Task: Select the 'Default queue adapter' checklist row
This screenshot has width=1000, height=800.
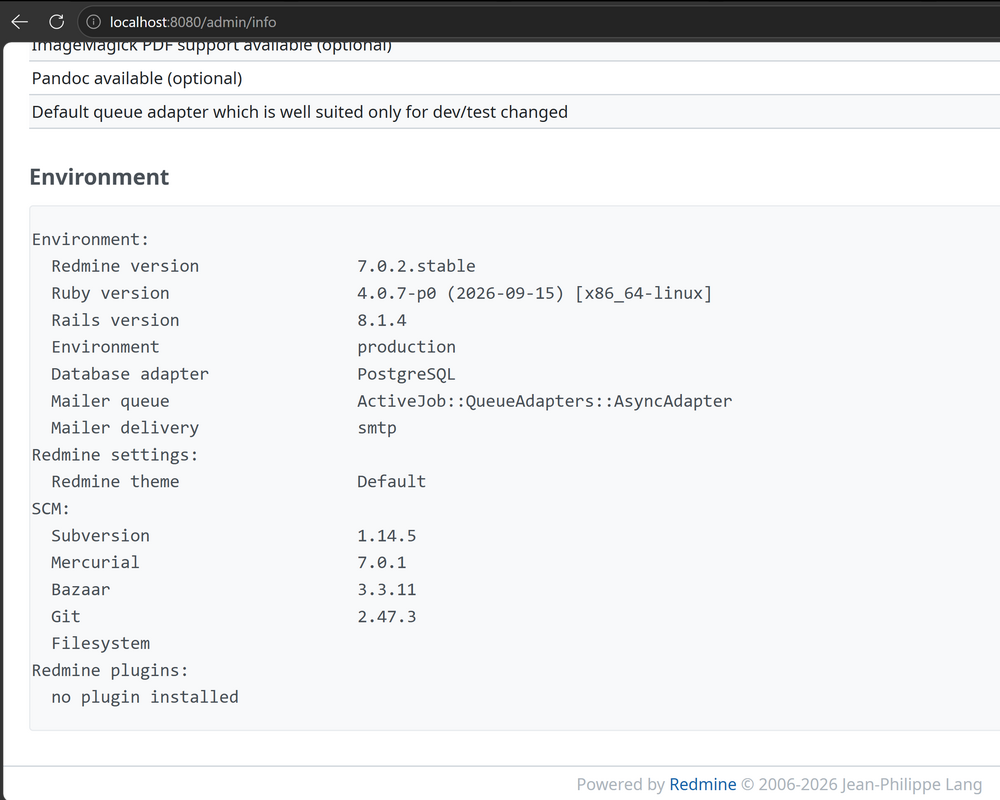Action: [x=515, y=112]
